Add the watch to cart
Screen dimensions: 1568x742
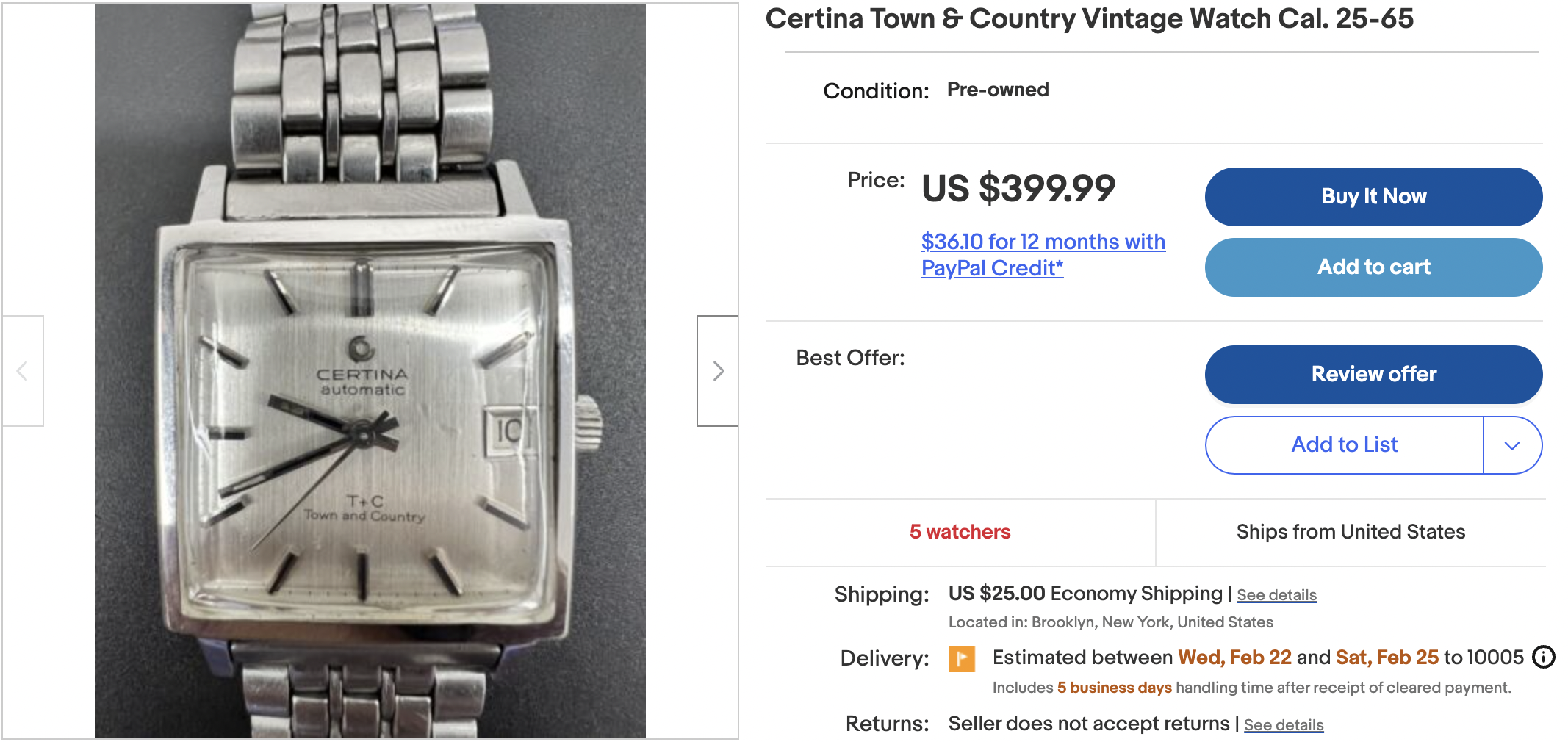click(x=1373, y=267)
